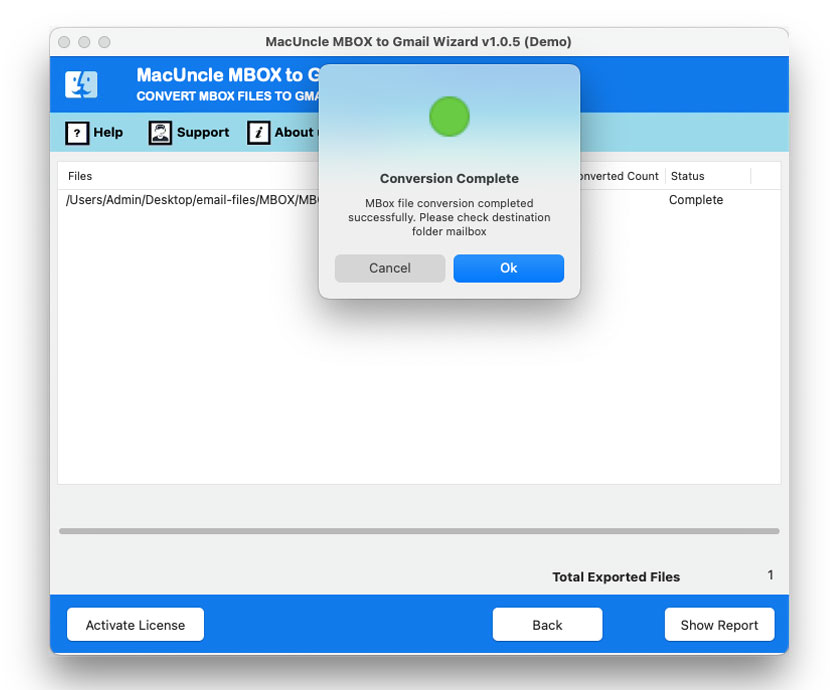Select the /Users/Admin/Desktop/email-files/MBOX file row
This screenshot has height=690, width=830.
click(193, 200)
